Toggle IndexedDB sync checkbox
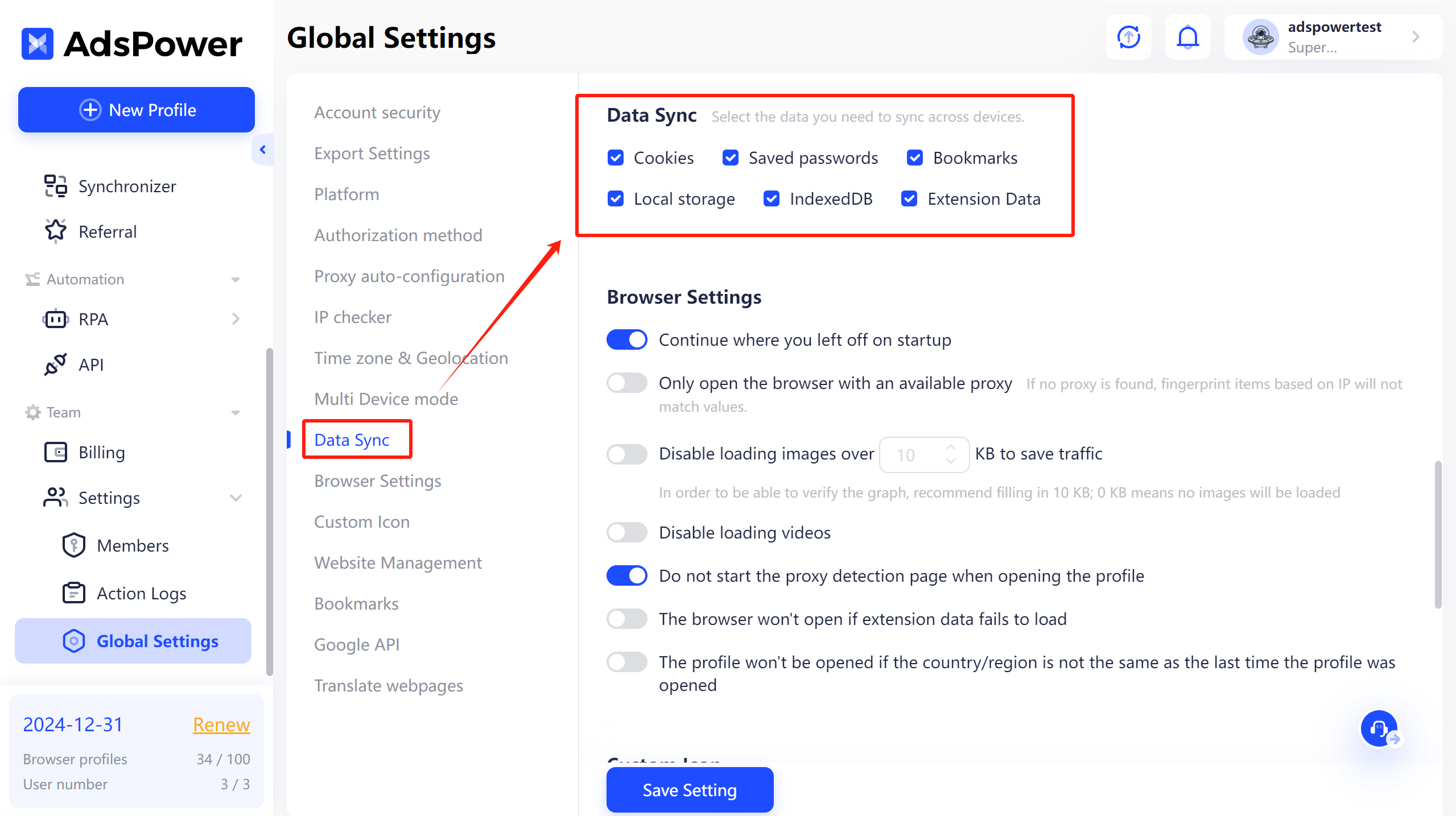 [x=771, y=198]
